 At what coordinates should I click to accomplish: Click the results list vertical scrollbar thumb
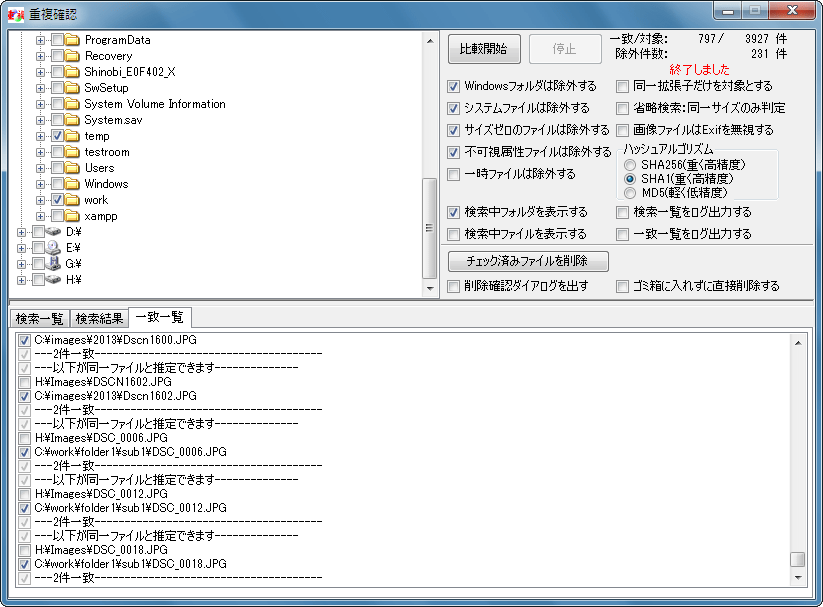point(797,559)
